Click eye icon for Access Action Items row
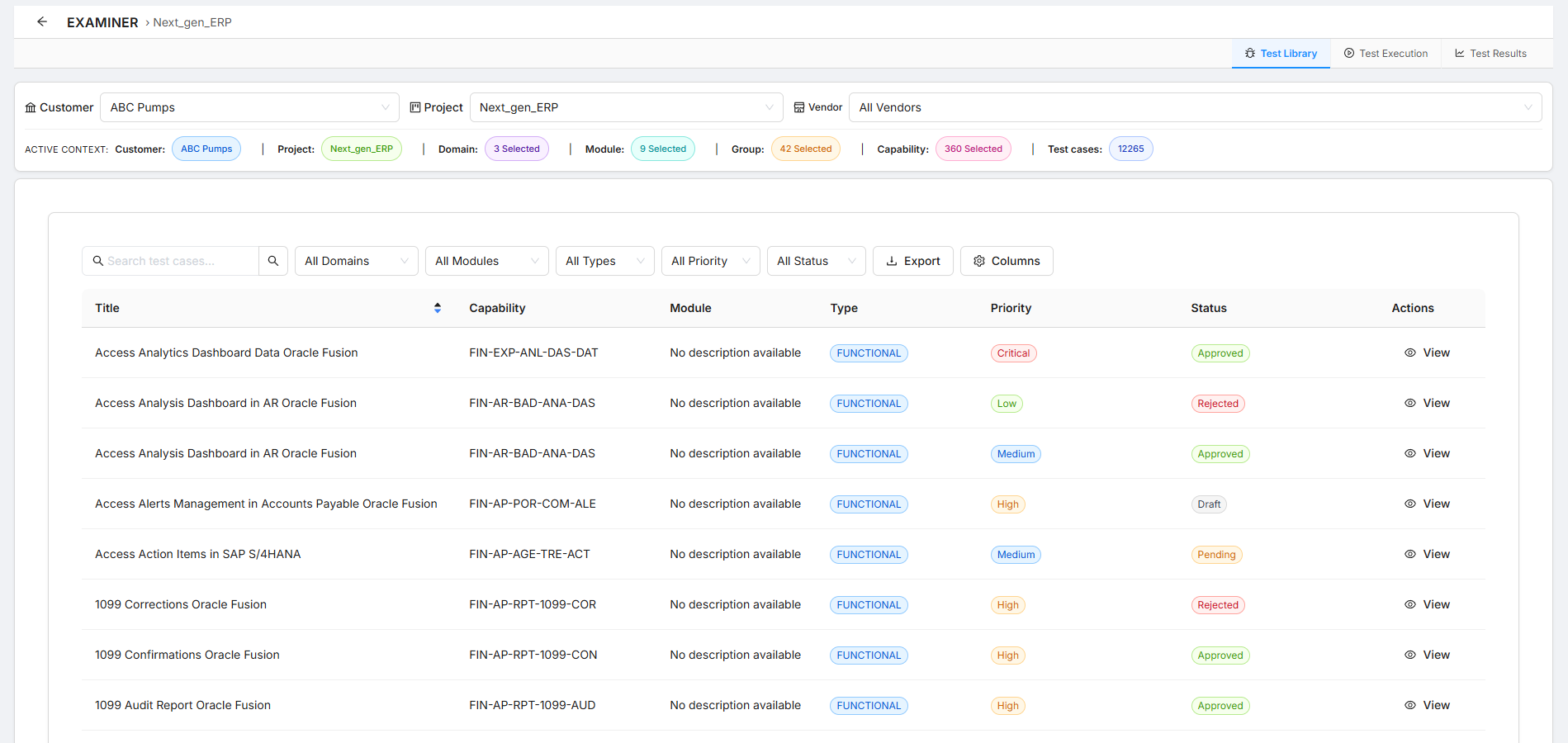The image size is (1568, 743). (1410, 554)
